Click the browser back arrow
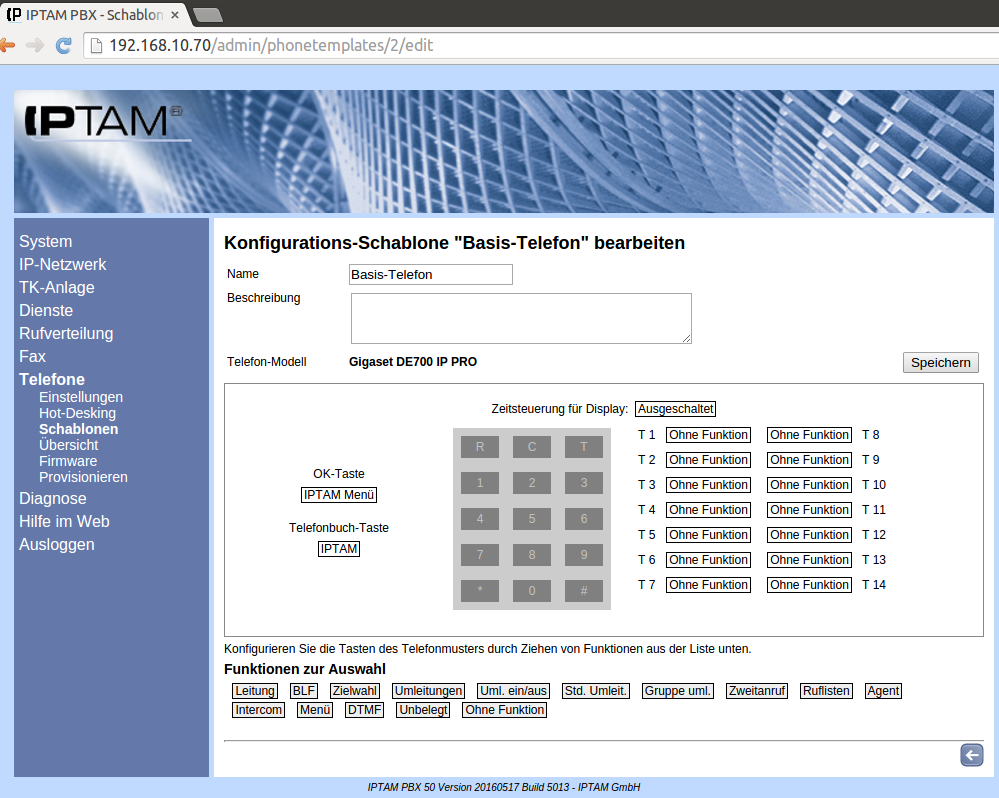This screenshot has width=999, height=798. (x=7, y=45)
